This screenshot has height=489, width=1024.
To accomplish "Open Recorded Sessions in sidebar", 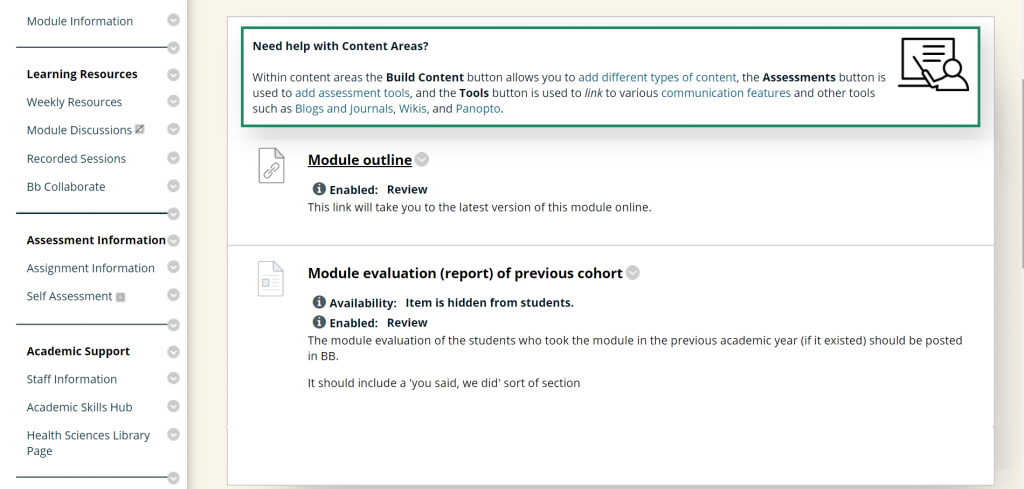I will 76,159.
